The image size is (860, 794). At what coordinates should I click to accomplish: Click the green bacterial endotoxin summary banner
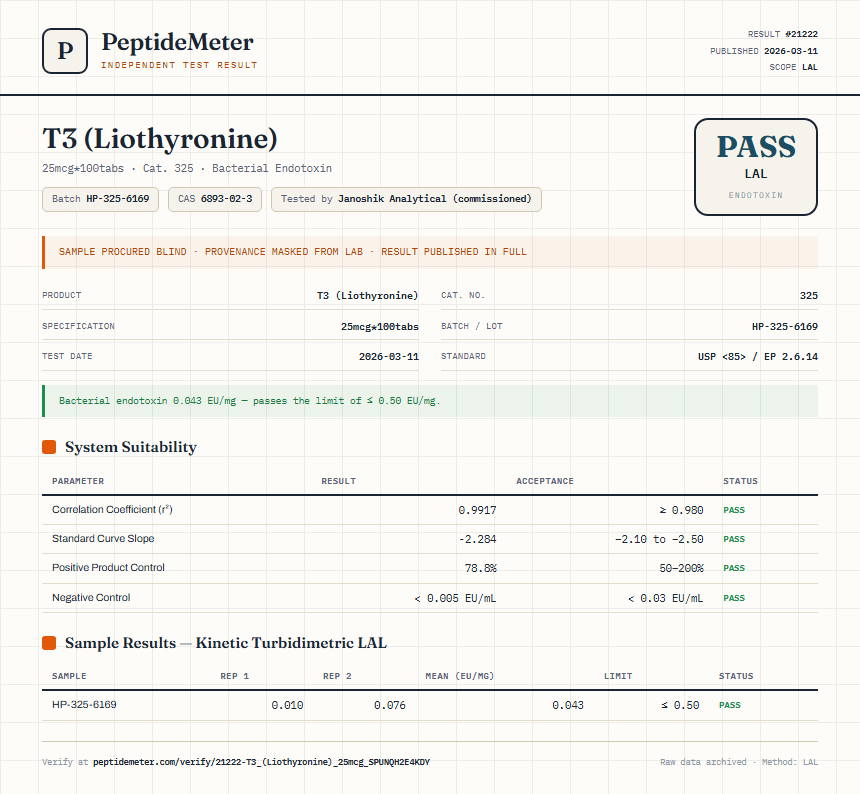[x=430, y=401]
